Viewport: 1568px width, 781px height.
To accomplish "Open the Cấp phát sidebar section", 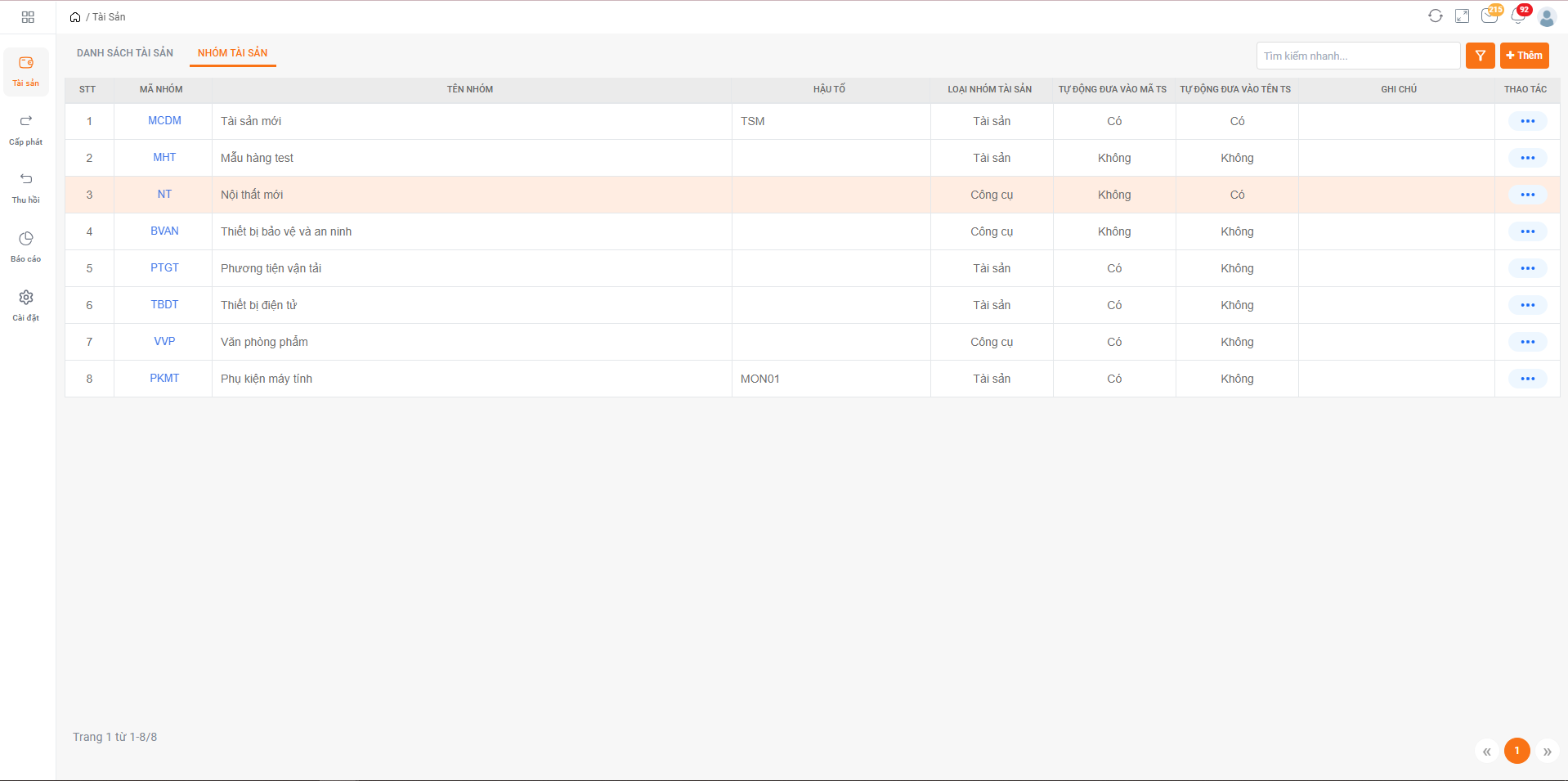I will coord(26,130).
